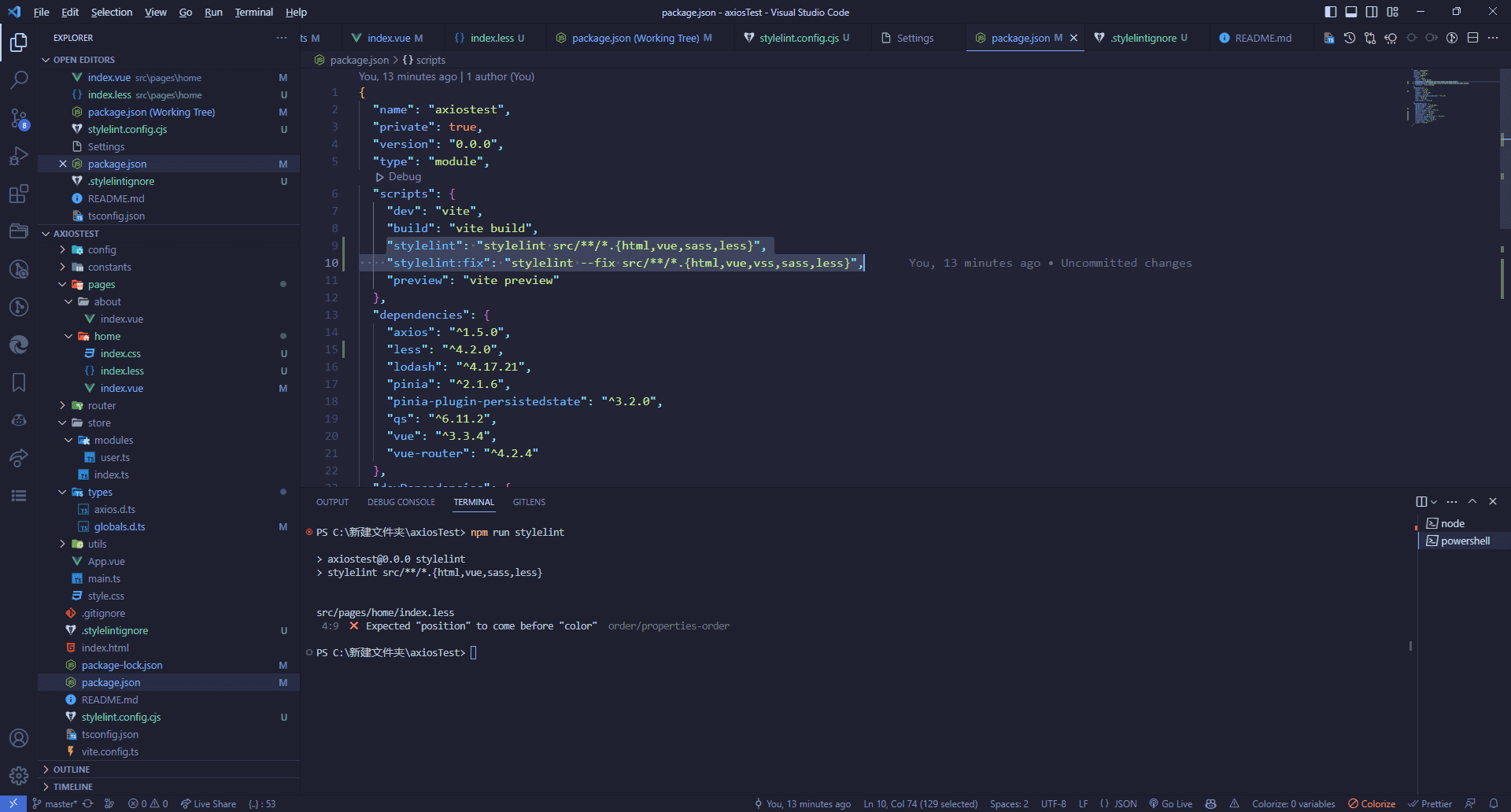
Task: Open the remote window indicator in status bar
Action: tap(13, 803)
